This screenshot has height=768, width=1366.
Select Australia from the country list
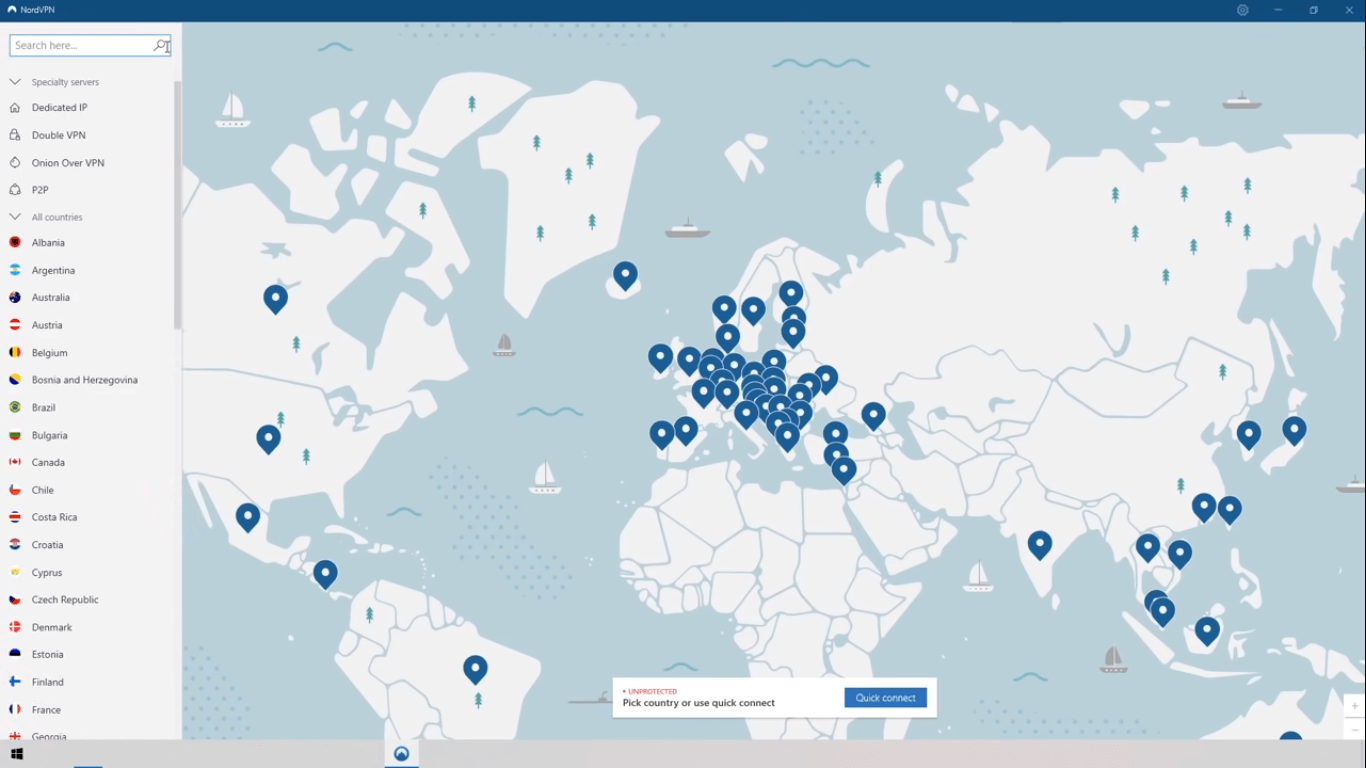50,298
